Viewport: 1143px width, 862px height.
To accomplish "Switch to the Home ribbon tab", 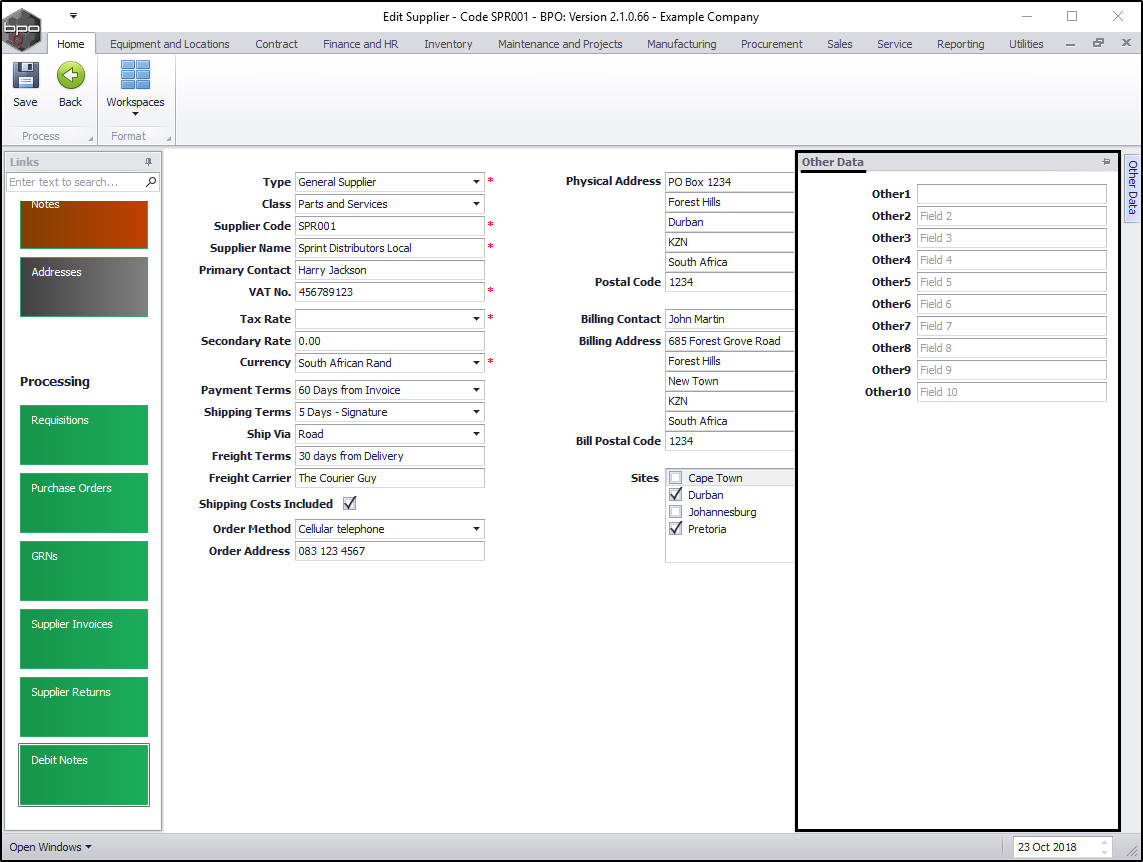I will [71, 44].
